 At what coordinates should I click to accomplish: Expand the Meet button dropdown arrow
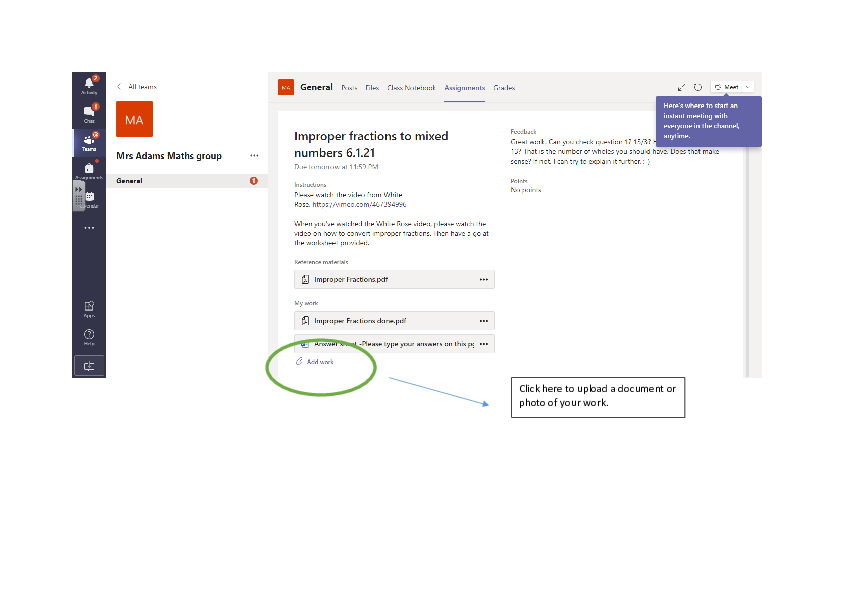[x=748, y=88]
